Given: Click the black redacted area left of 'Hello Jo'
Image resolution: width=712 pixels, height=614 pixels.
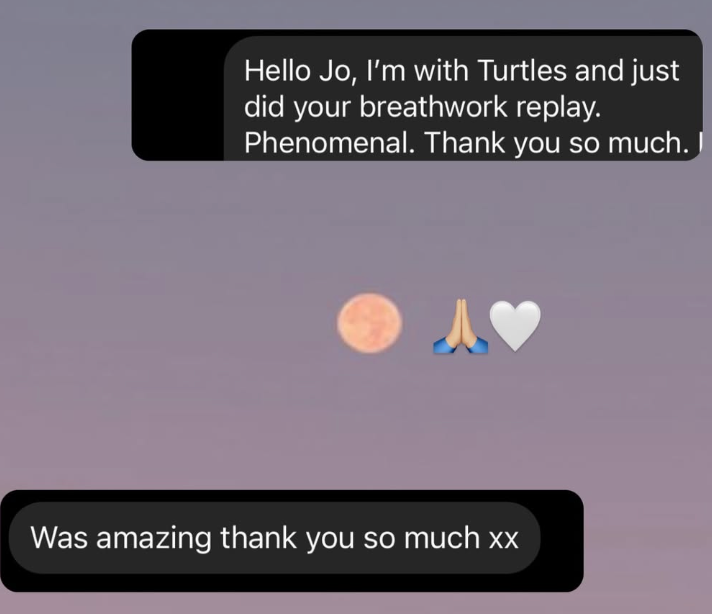Looking at the screenshot, I should point(178,95).
